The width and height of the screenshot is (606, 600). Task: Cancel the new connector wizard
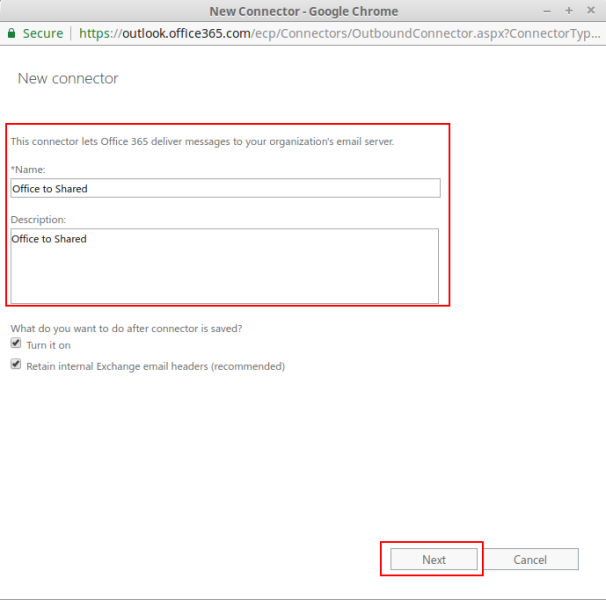pyautogui.click(x=531, y=560)
